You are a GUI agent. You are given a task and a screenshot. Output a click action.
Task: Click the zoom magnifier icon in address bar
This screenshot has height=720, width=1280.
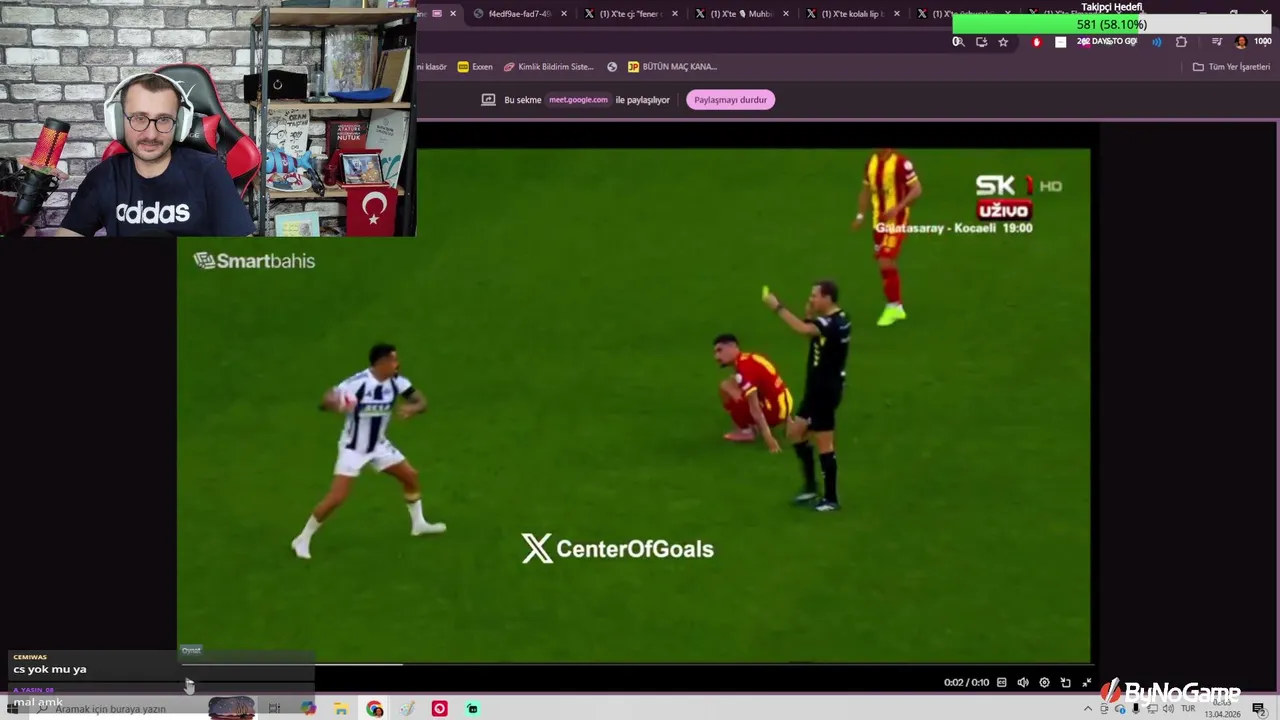pos(958,42)
